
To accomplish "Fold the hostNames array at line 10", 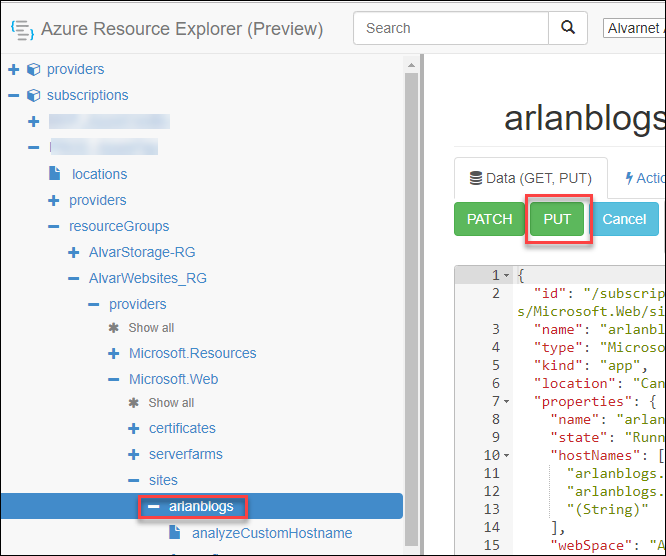I will pos(506,455).
